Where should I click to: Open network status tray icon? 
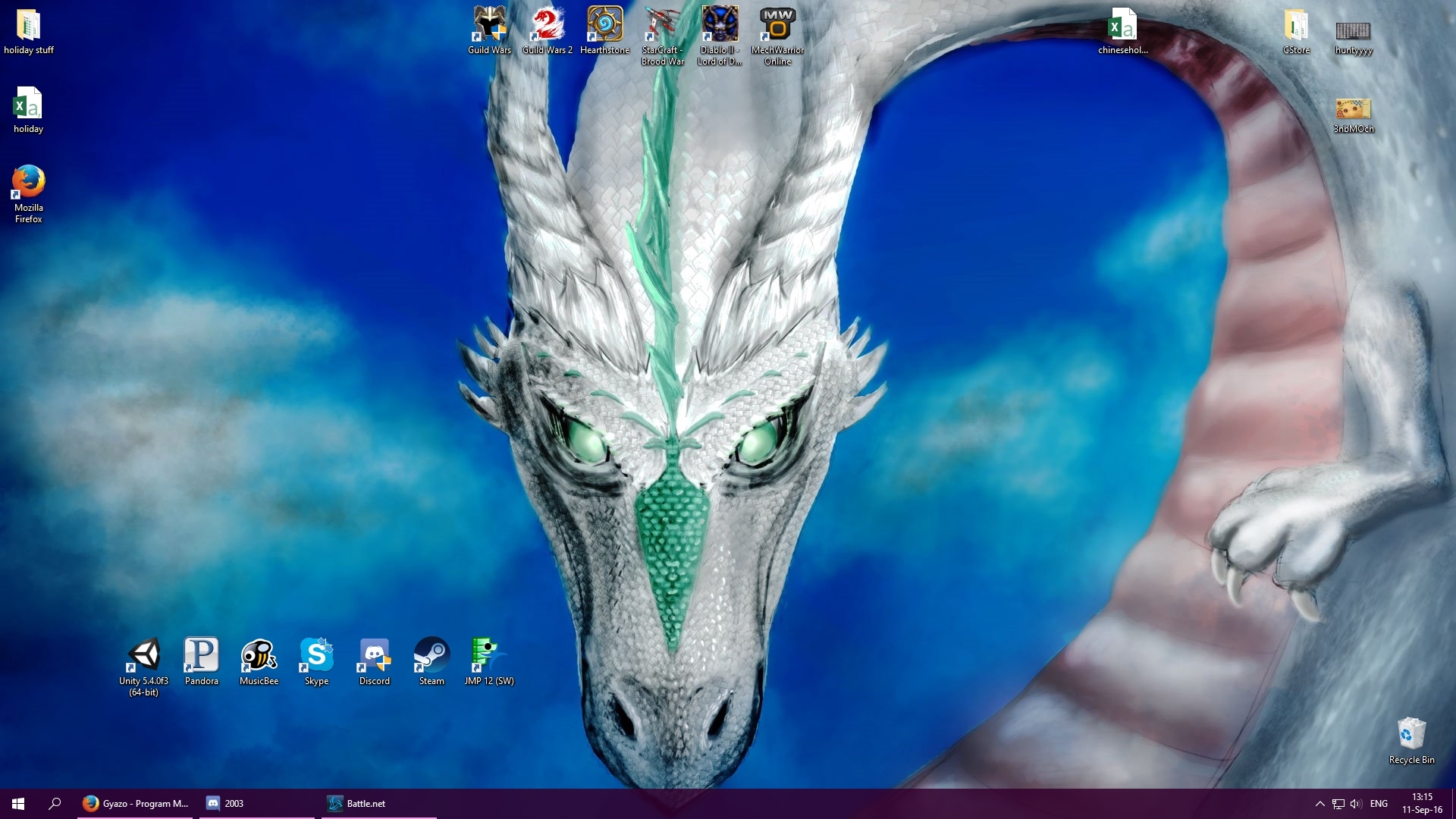pos(1338,804)
